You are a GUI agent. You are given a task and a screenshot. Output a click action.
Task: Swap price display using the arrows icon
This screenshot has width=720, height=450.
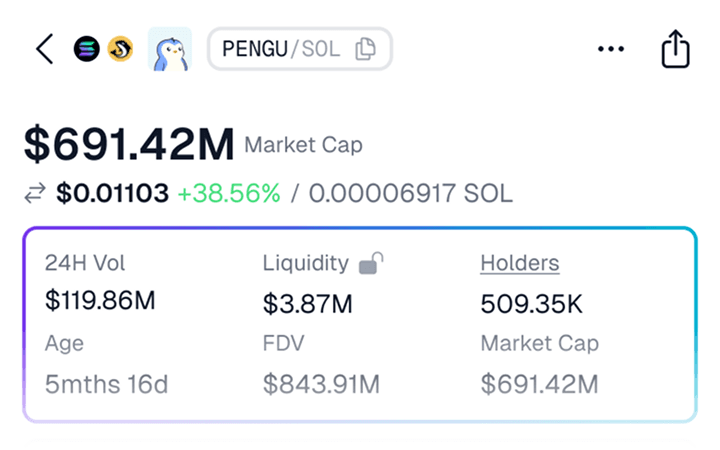pyautogui.click(x=35, y=193)
